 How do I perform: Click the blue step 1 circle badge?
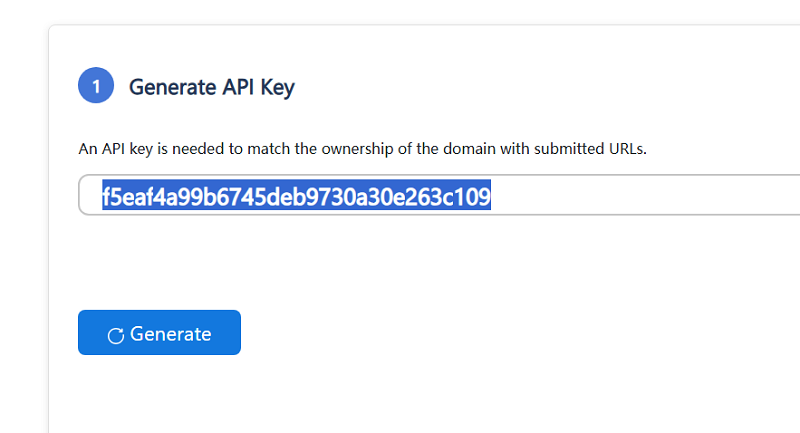click(96, 86)
